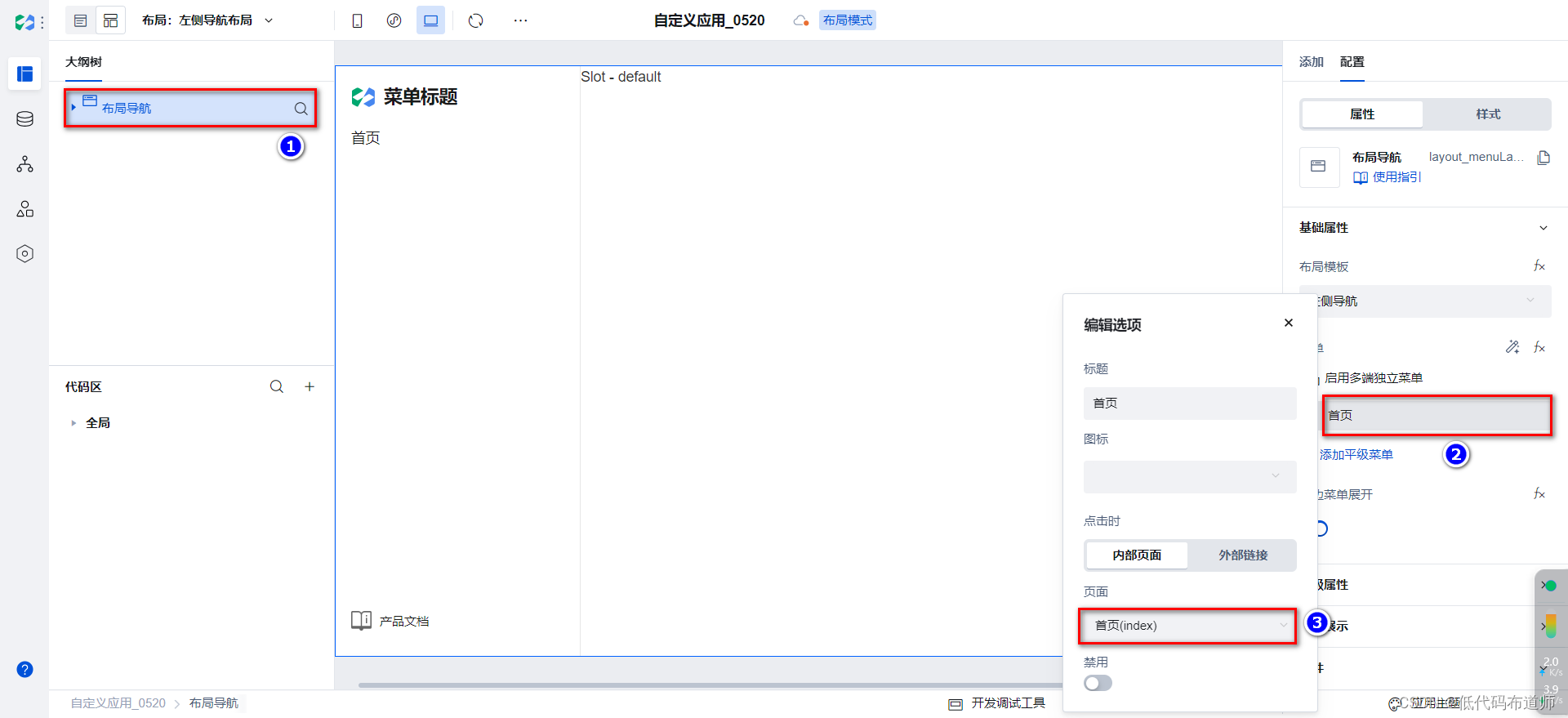Click the horizontal scrollbar below canvas
This screenshot has width=1568, height=718.
[x=710, y=685]
